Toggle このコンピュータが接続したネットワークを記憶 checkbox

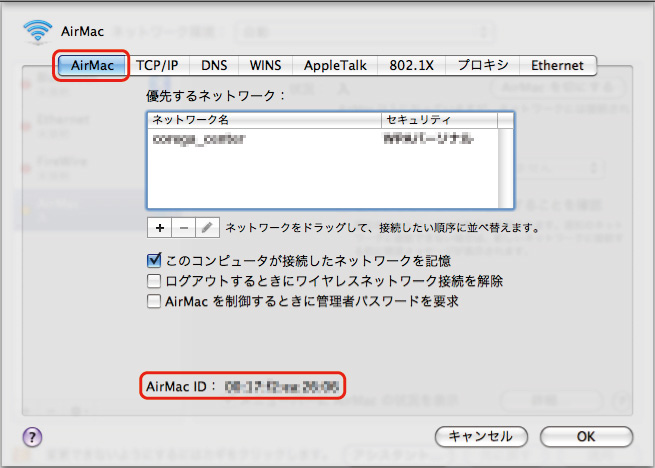pyautogui.click(x=154, y=260)
